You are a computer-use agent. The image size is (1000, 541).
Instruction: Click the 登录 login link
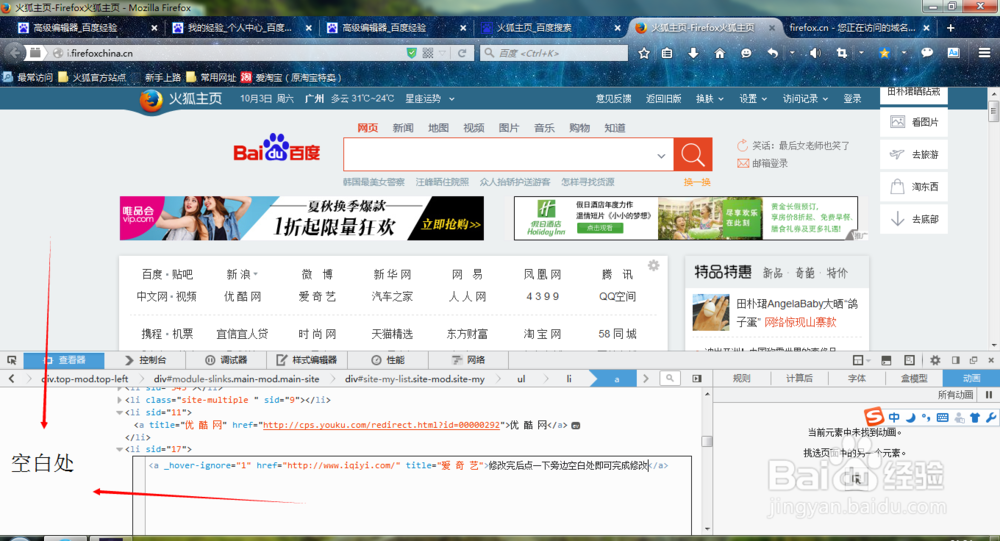(x=853, y=99)
